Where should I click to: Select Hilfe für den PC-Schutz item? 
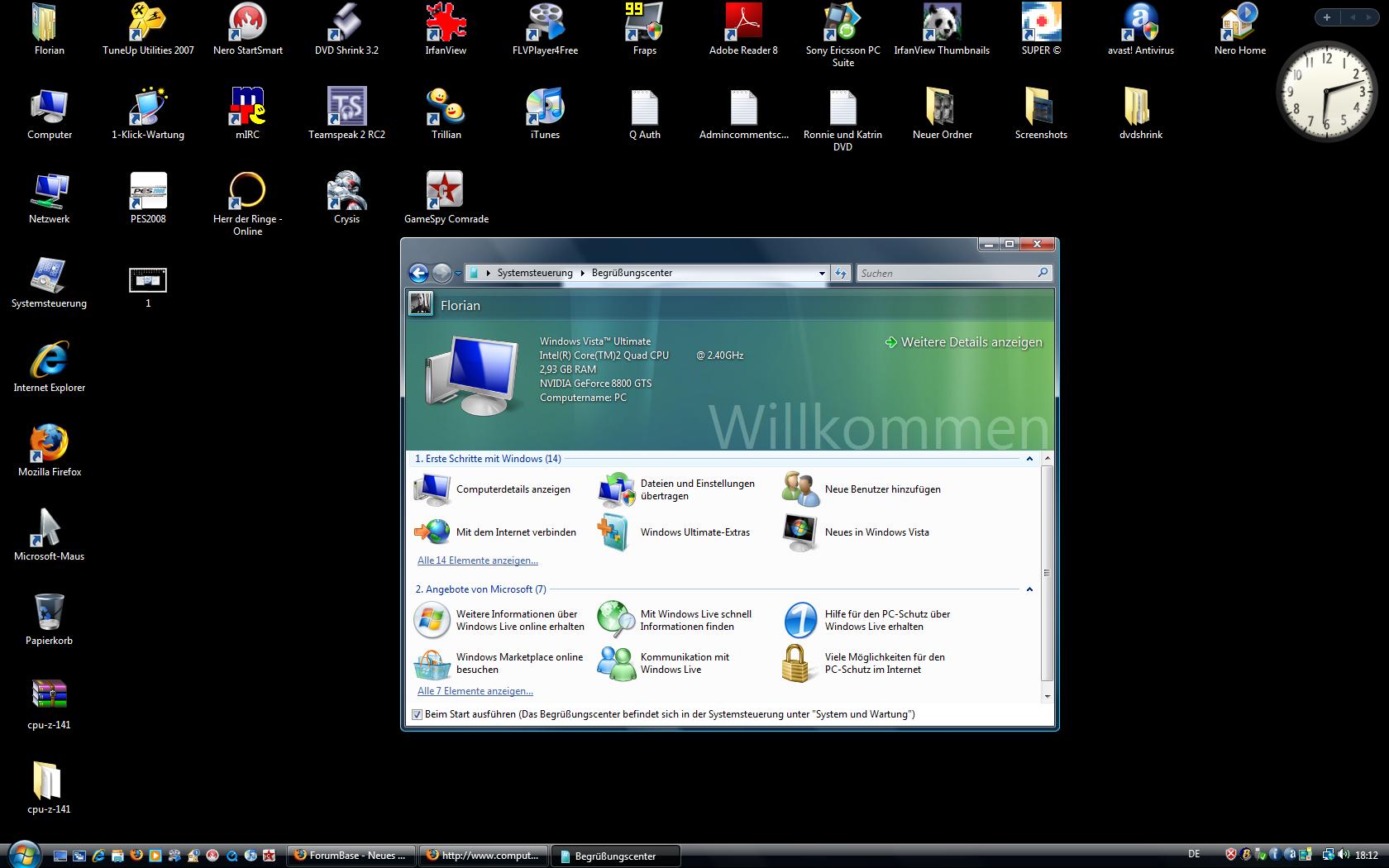click(866, 620)
